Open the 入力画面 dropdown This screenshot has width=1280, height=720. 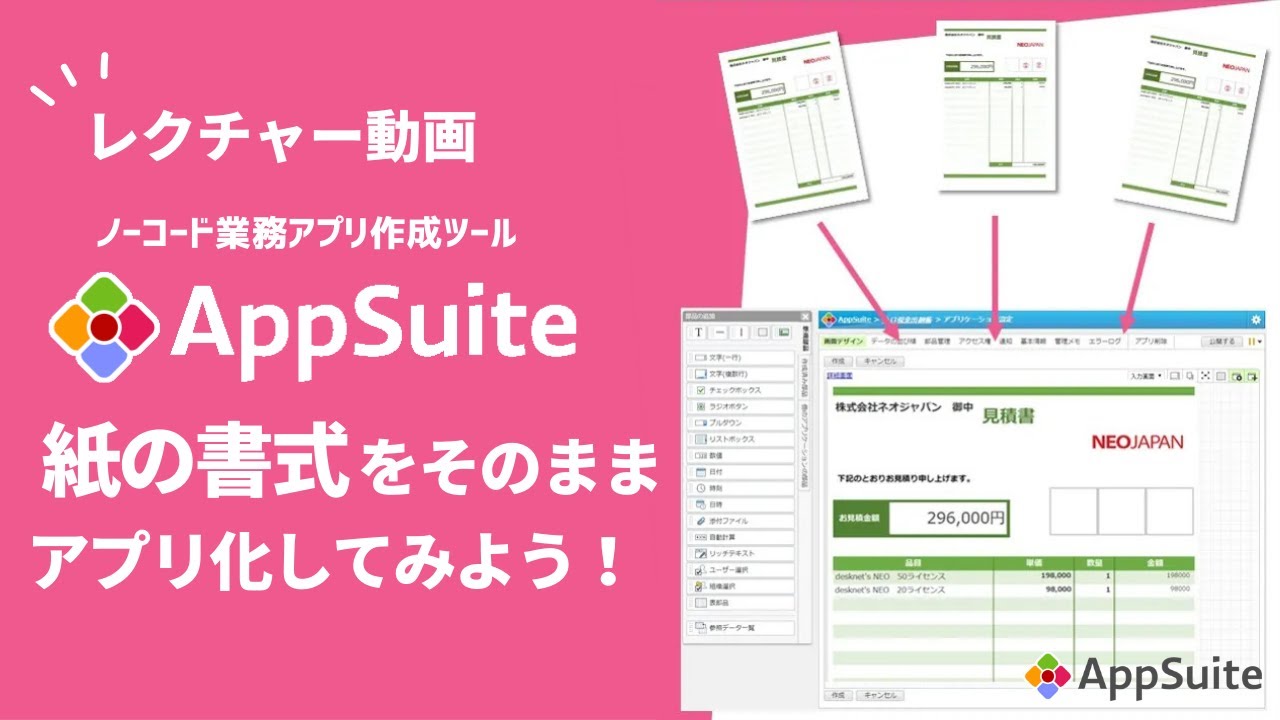pyautogui.click(x=1146, y=376)
